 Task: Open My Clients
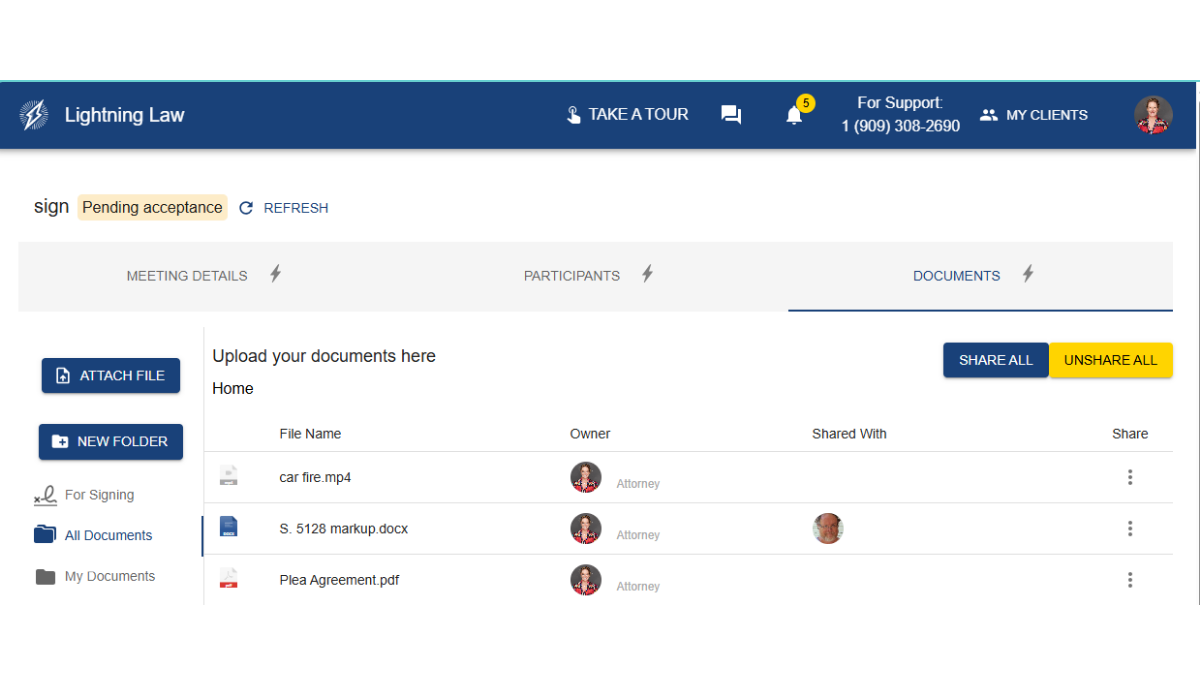(x=1033, y=115)
